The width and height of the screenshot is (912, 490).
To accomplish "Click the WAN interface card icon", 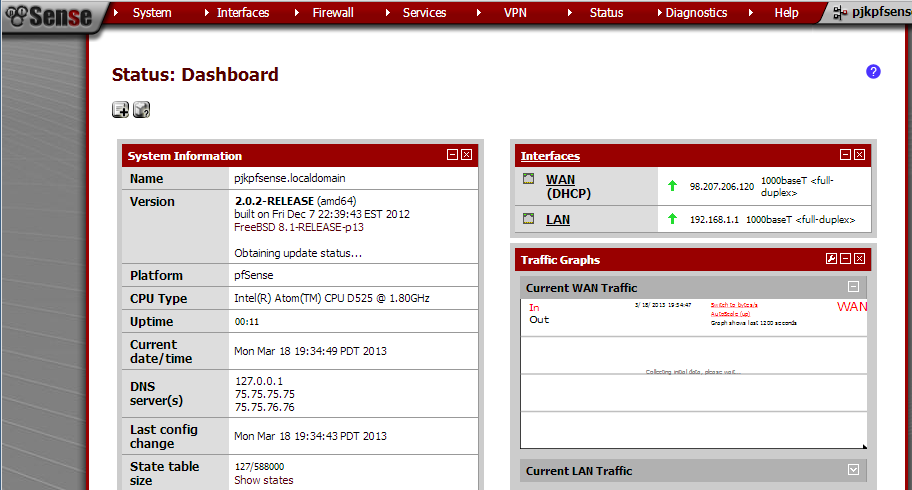I will tap(528, 179).
